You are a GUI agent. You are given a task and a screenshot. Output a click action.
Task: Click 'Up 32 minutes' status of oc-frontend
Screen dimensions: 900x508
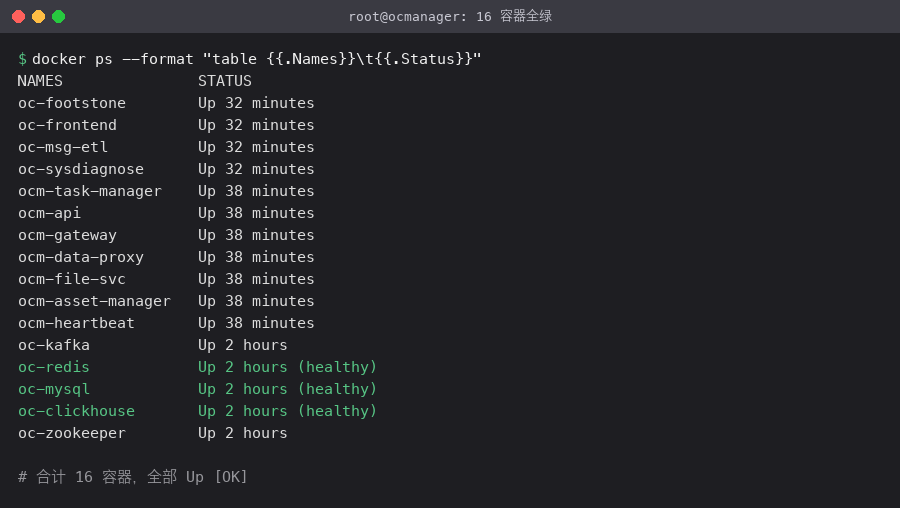(x=257, y=125)
